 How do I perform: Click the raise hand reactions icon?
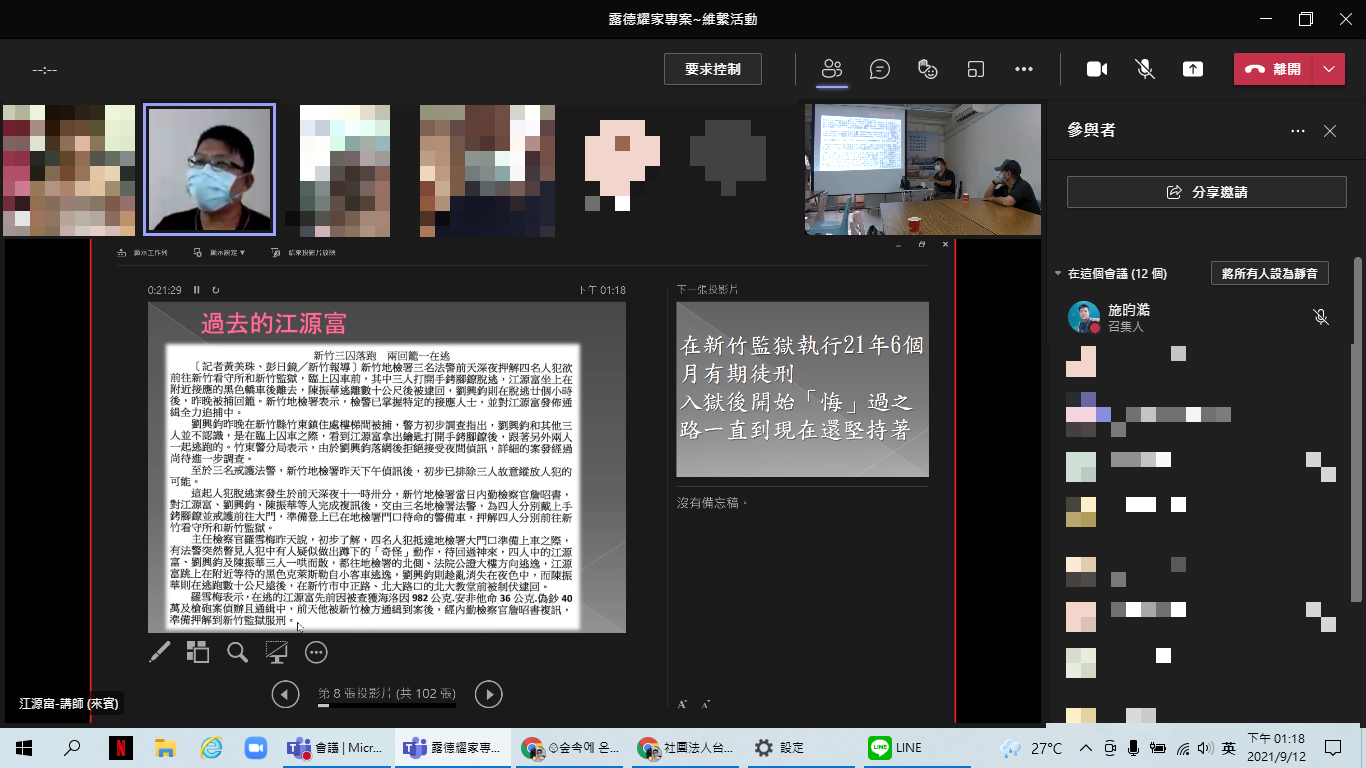point(928,69)
